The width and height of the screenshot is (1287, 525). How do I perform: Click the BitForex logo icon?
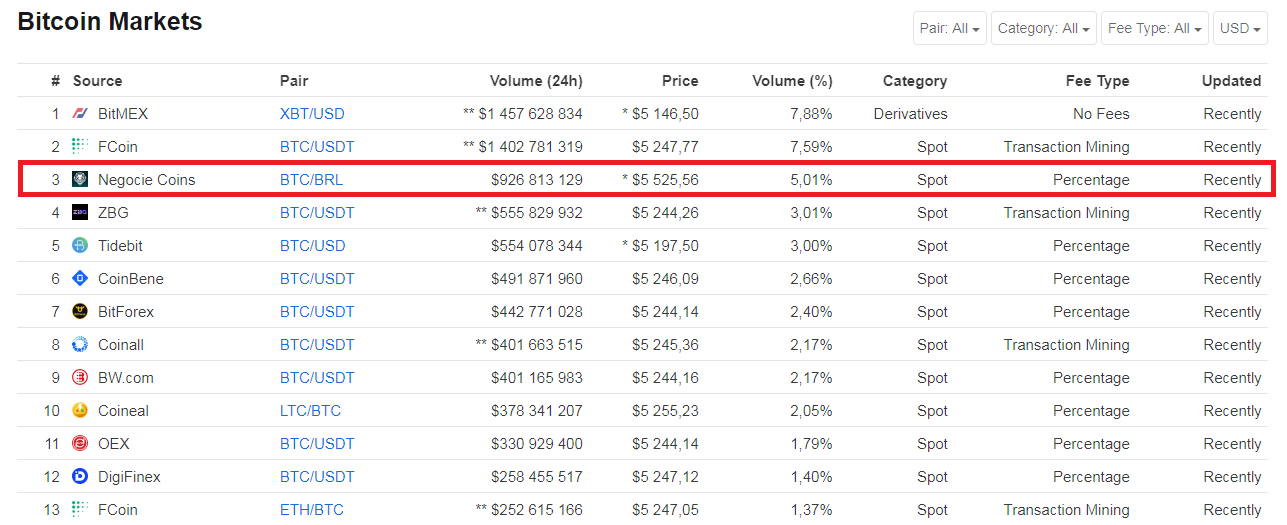point(81,312)
